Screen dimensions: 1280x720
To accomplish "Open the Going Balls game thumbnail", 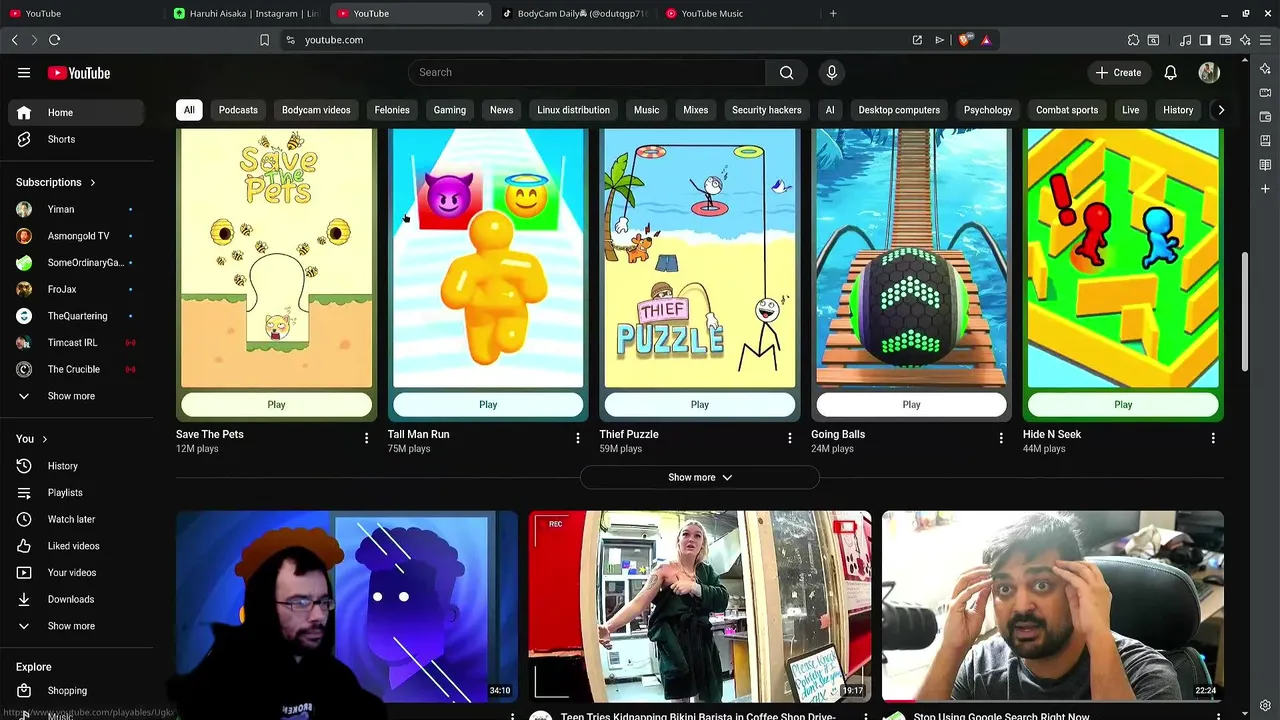I will pos(911,258).
